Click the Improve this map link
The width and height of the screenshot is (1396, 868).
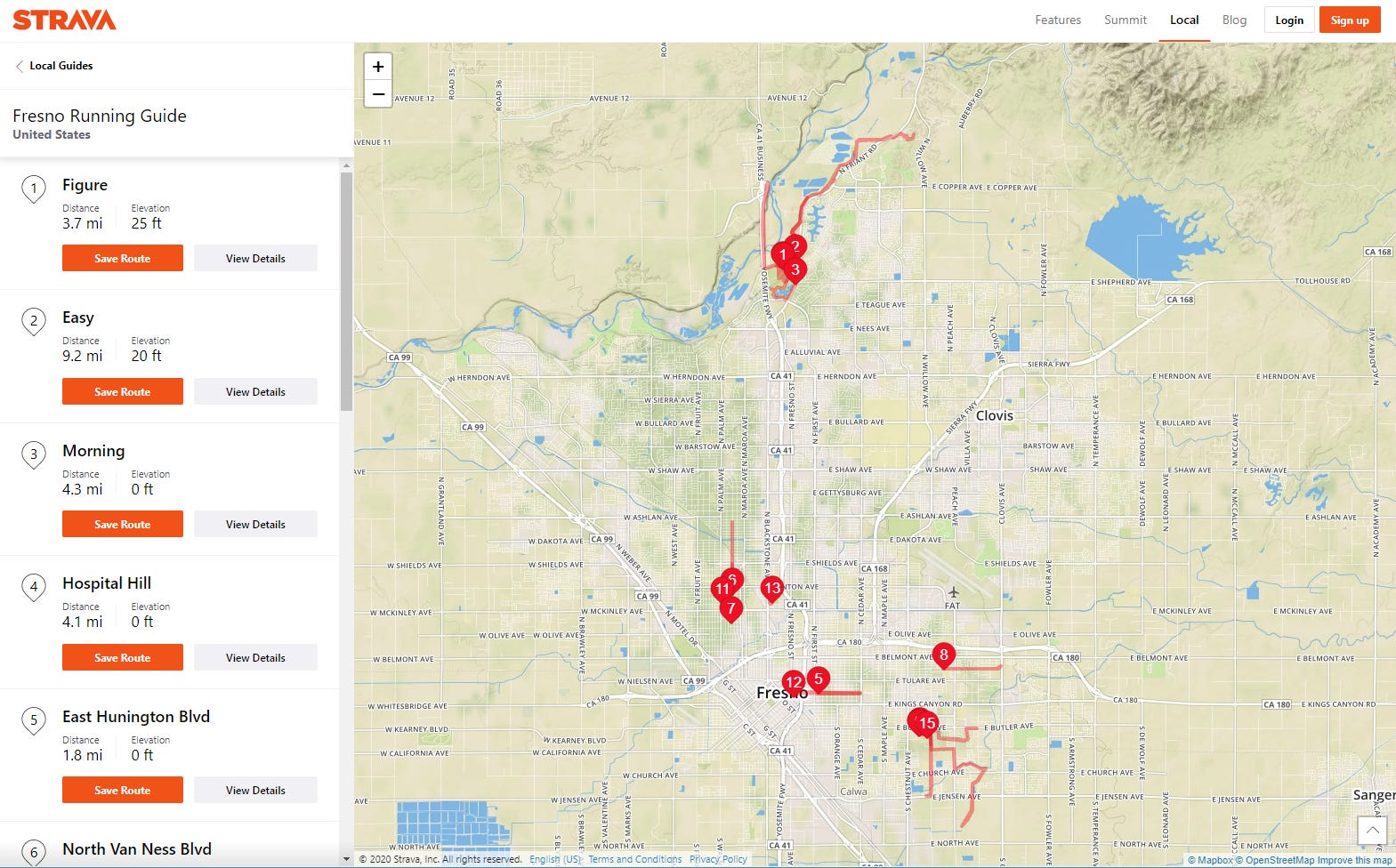point(1355,860)
